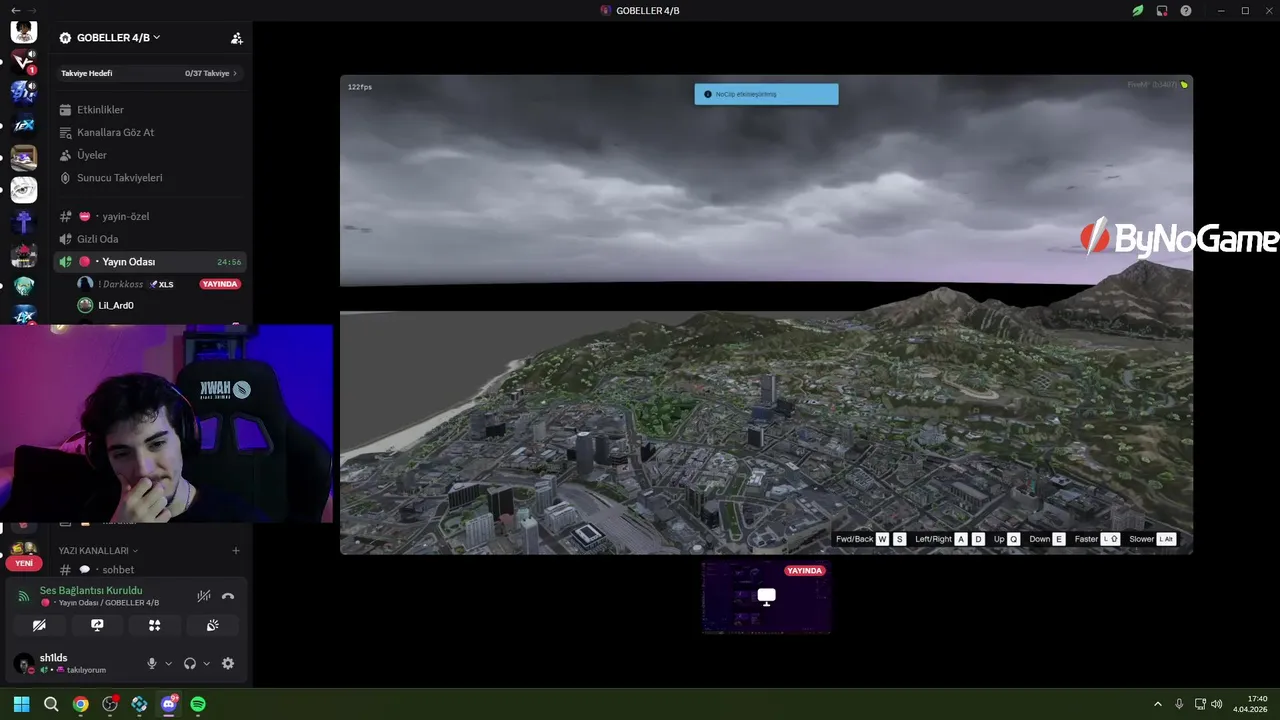Select the sneaker photo server icon

(x=24, y=157)
